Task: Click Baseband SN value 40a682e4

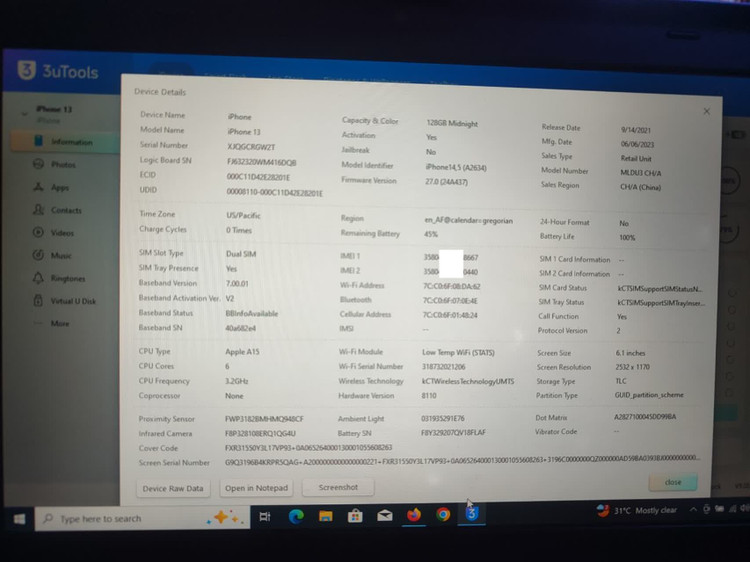Action: click(x=241, y=328)
